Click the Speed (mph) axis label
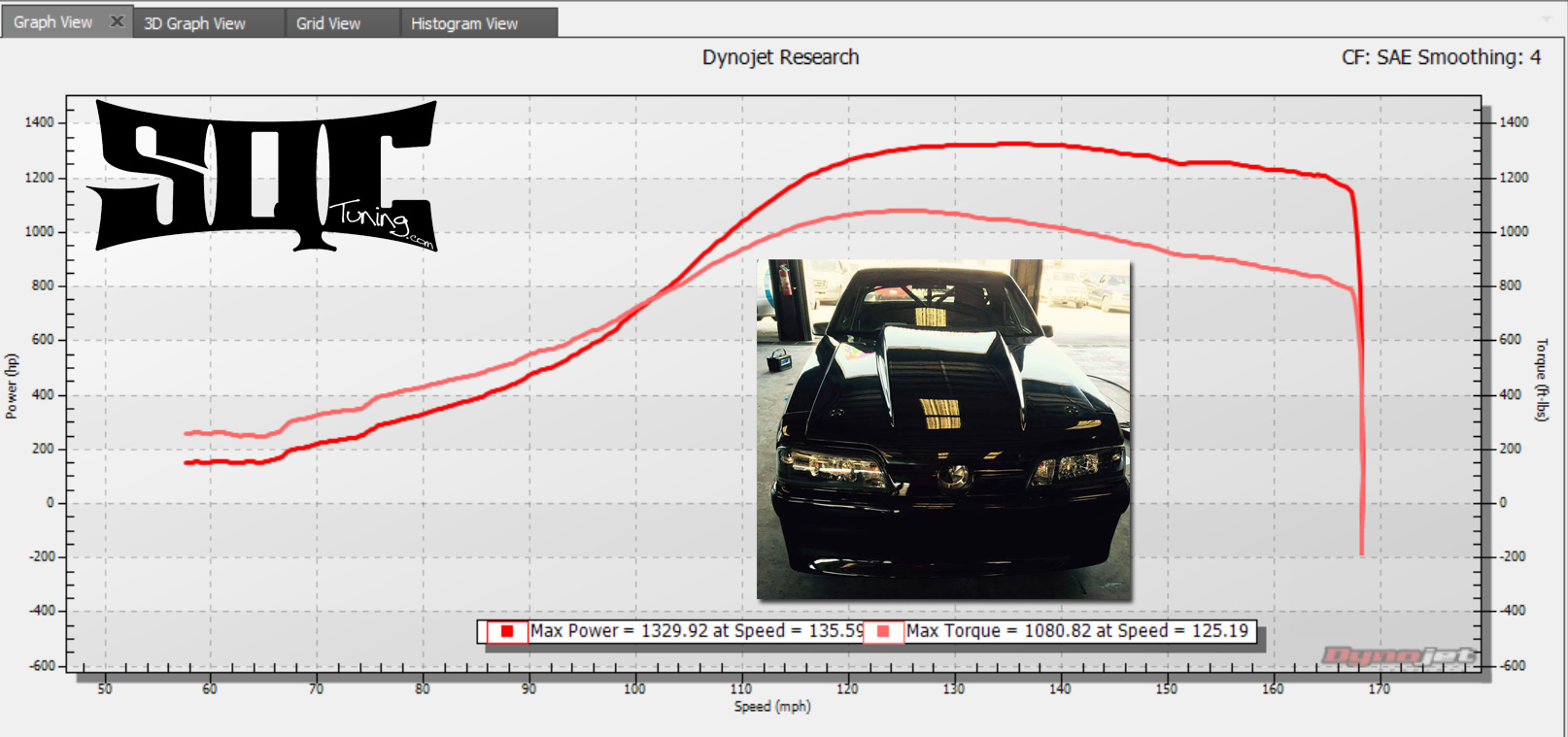The width and height of the screenshot is (1568, 737). (772, 707)
